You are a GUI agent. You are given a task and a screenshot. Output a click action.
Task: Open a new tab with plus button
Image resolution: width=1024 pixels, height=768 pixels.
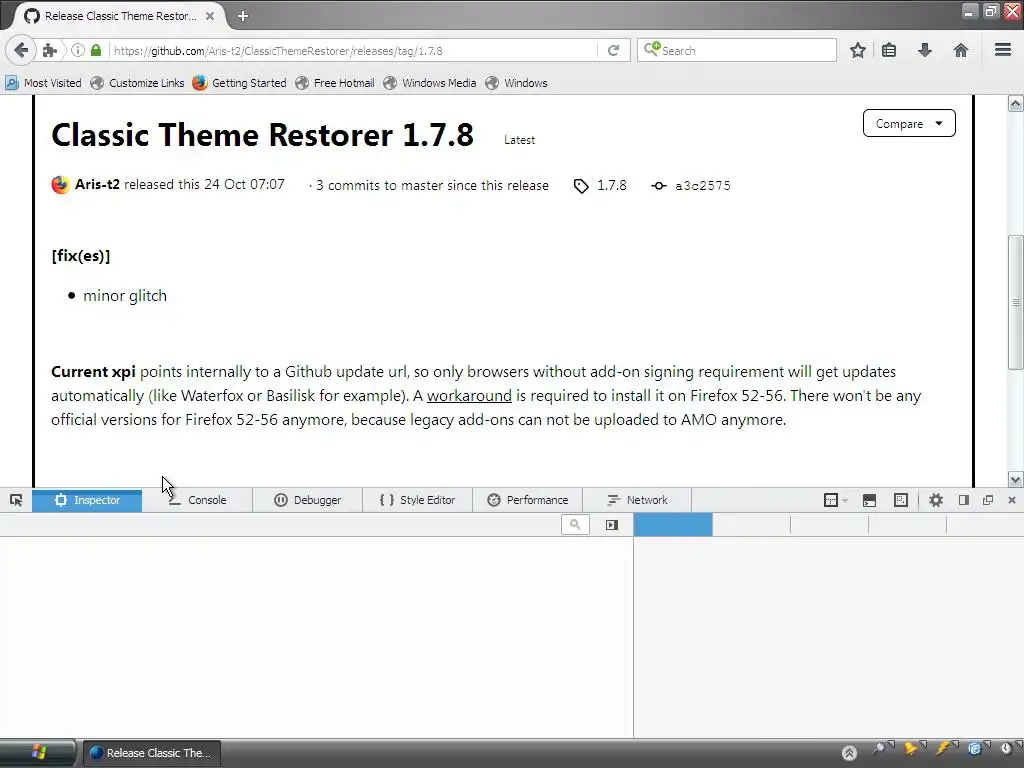tap(243, 16)
